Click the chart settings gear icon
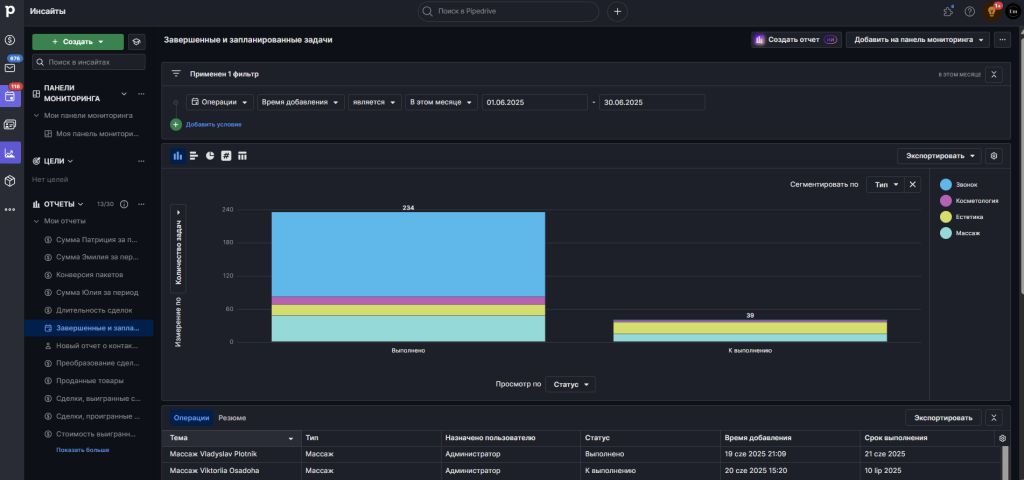Image resolution: width=1024 pixels, height=480 pixels. pyautogui.click(x=993, y=155)
